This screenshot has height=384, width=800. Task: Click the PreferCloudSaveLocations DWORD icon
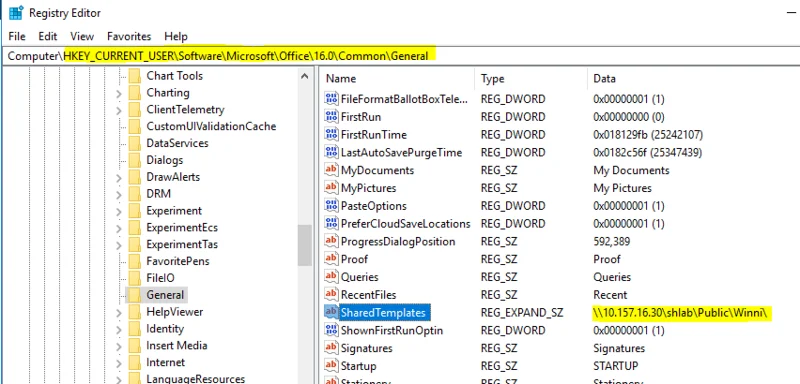click(331, 223)
